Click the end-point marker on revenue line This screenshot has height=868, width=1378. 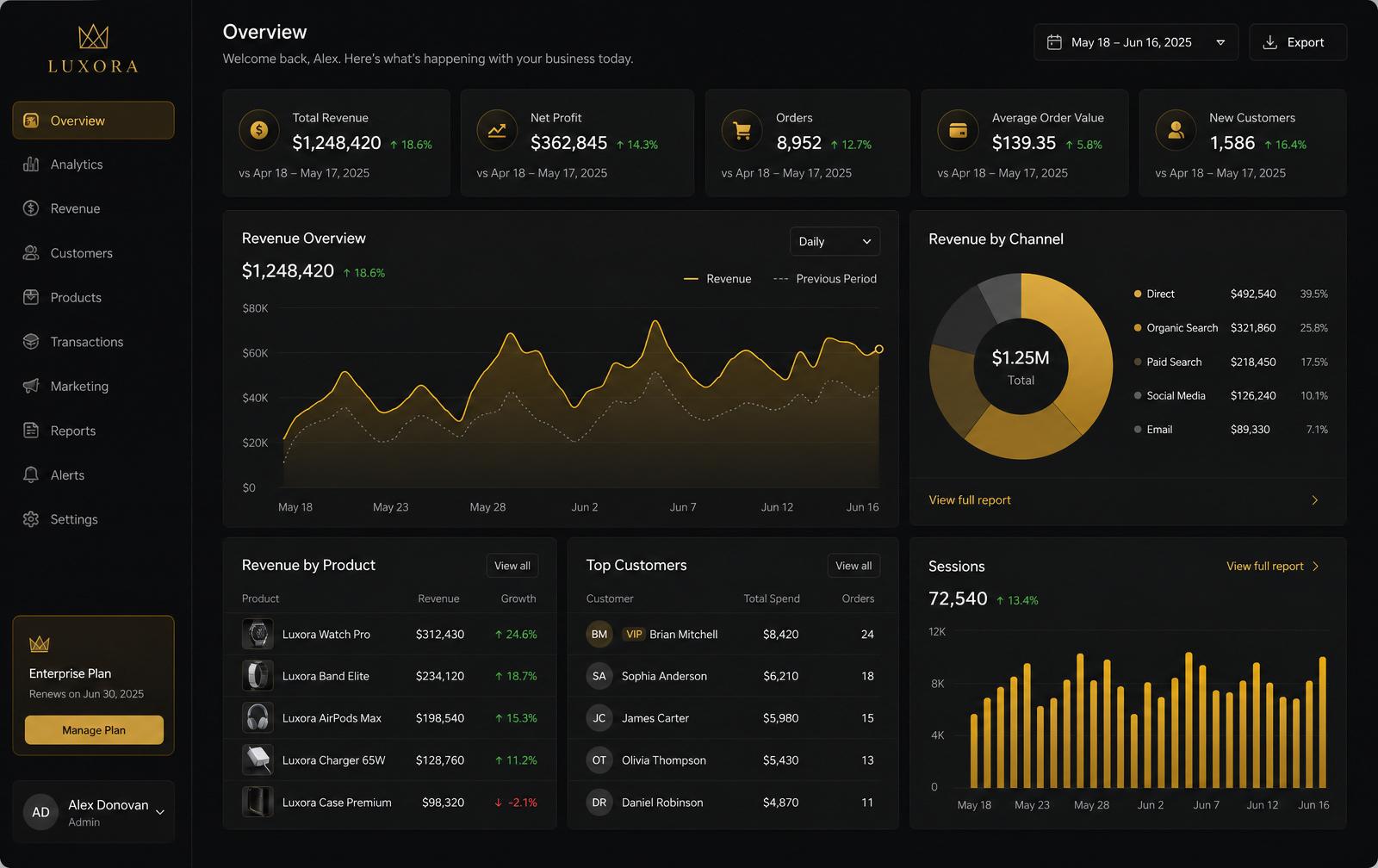878,349
